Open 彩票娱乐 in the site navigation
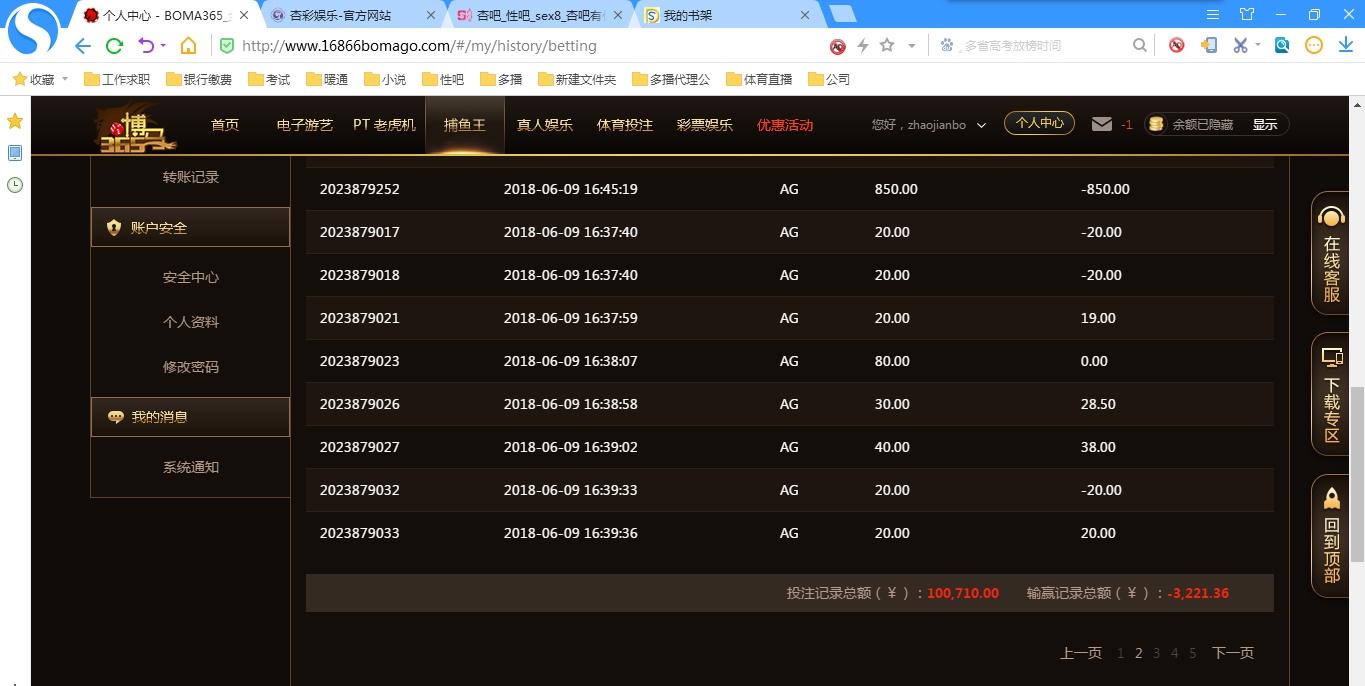This screenshot has width=1365, height=686. [705, 125]
